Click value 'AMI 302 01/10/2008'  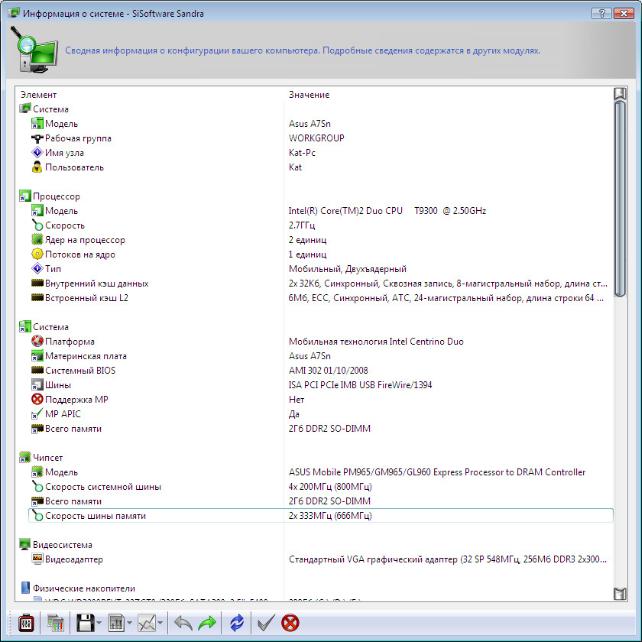point(328,371)
